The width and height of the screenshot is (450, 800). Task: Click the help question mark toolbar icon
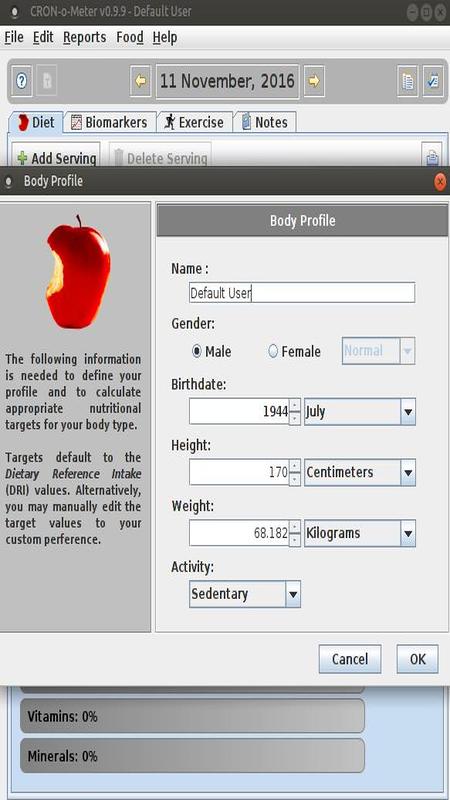(x=21, y=81)
